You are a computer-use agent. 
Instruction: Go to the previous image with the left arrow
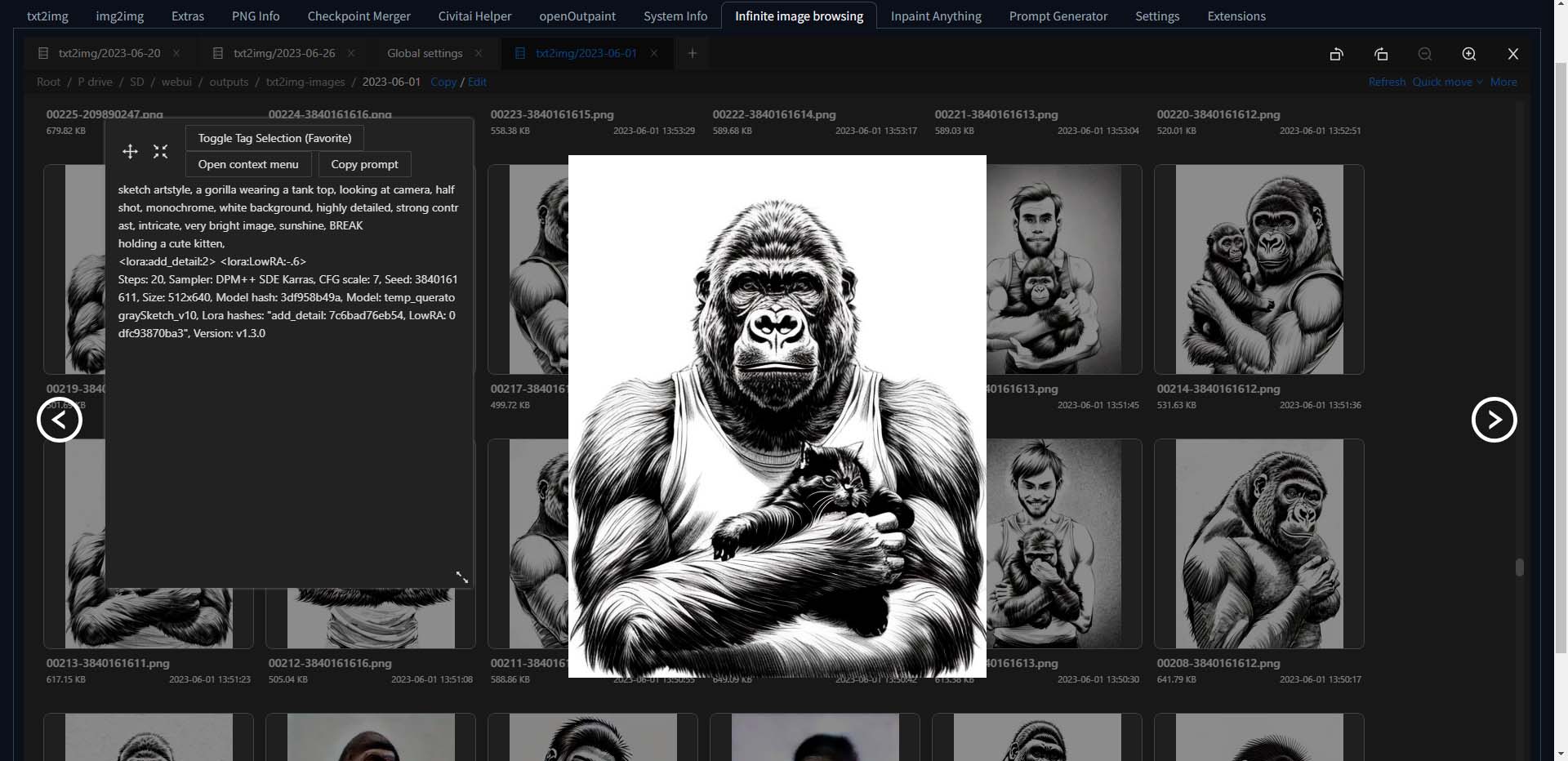click(59, 419)
